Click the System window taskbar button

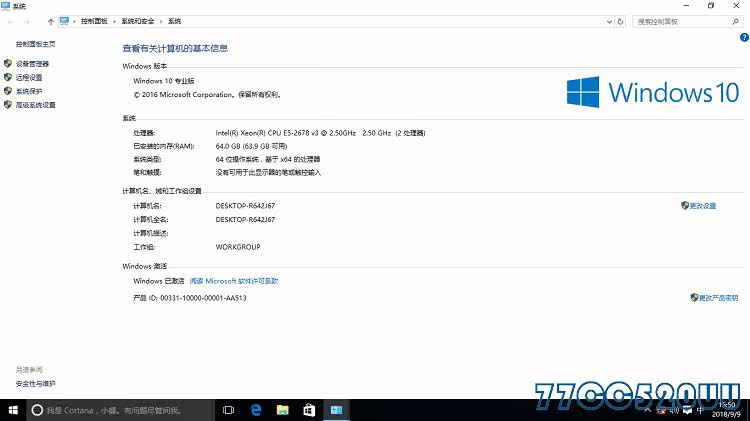[x=336, y=410]
